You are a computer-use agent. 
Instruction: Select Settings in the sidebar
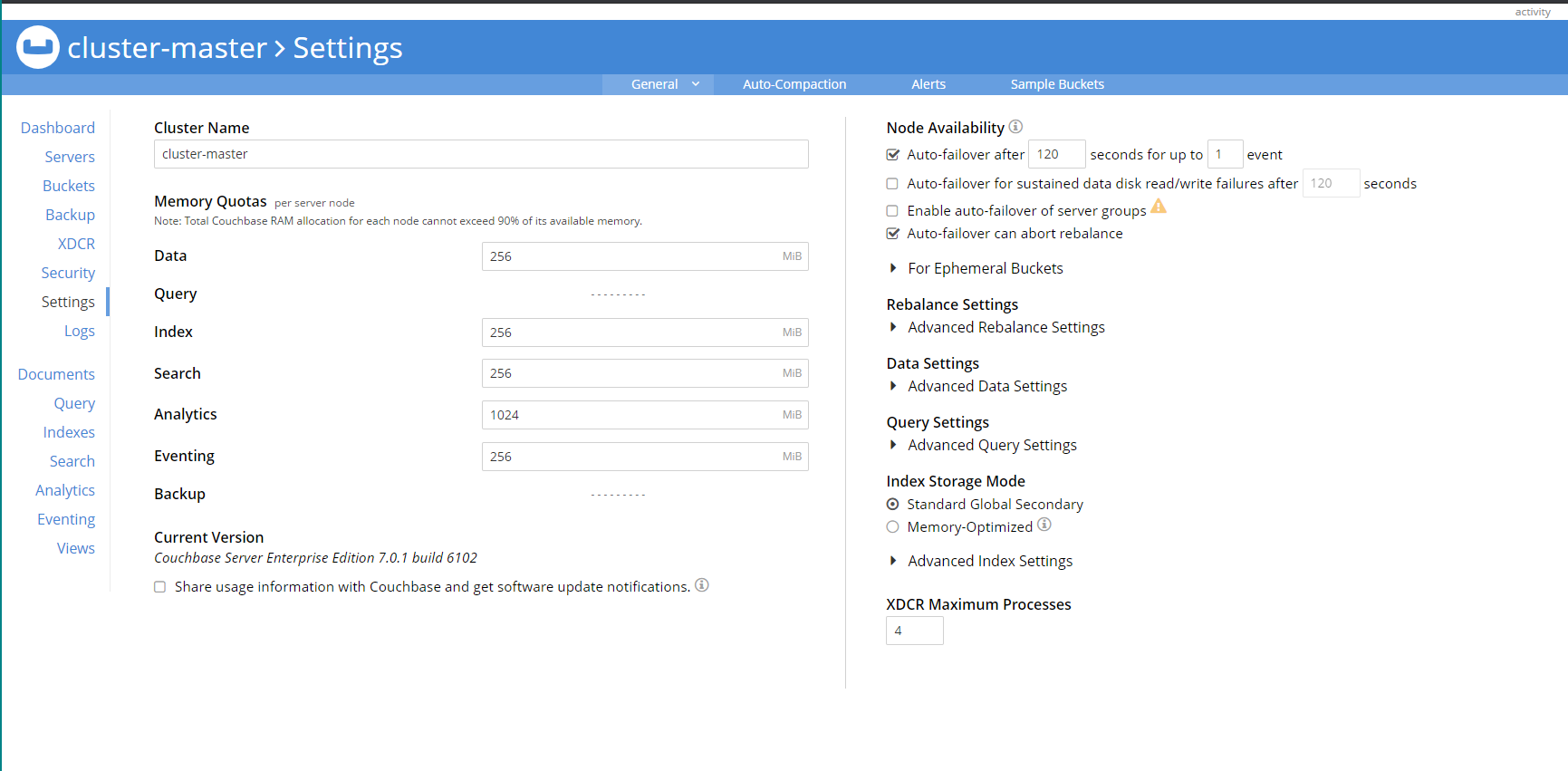[x=68, y=302]
